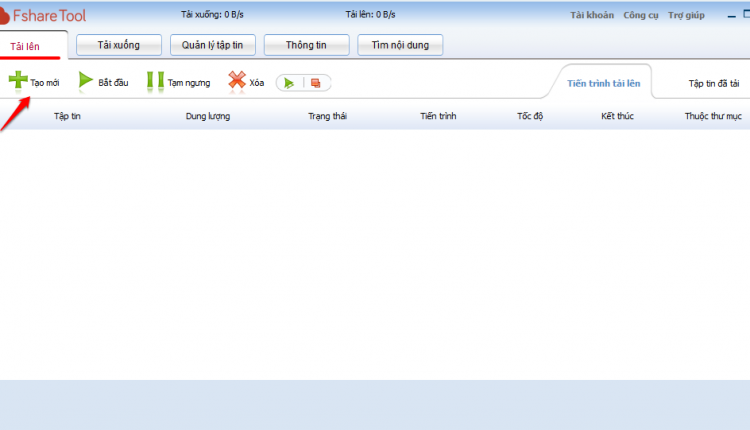750x430 pixels.
Task: Click the Fshare Tool cloud logo
Action: pyautogui.click(x=4, y=16)
